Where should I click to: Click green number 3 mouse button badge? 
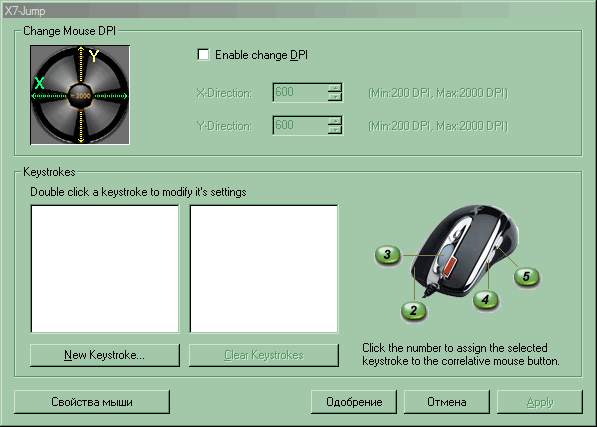[x=388, y=255]
